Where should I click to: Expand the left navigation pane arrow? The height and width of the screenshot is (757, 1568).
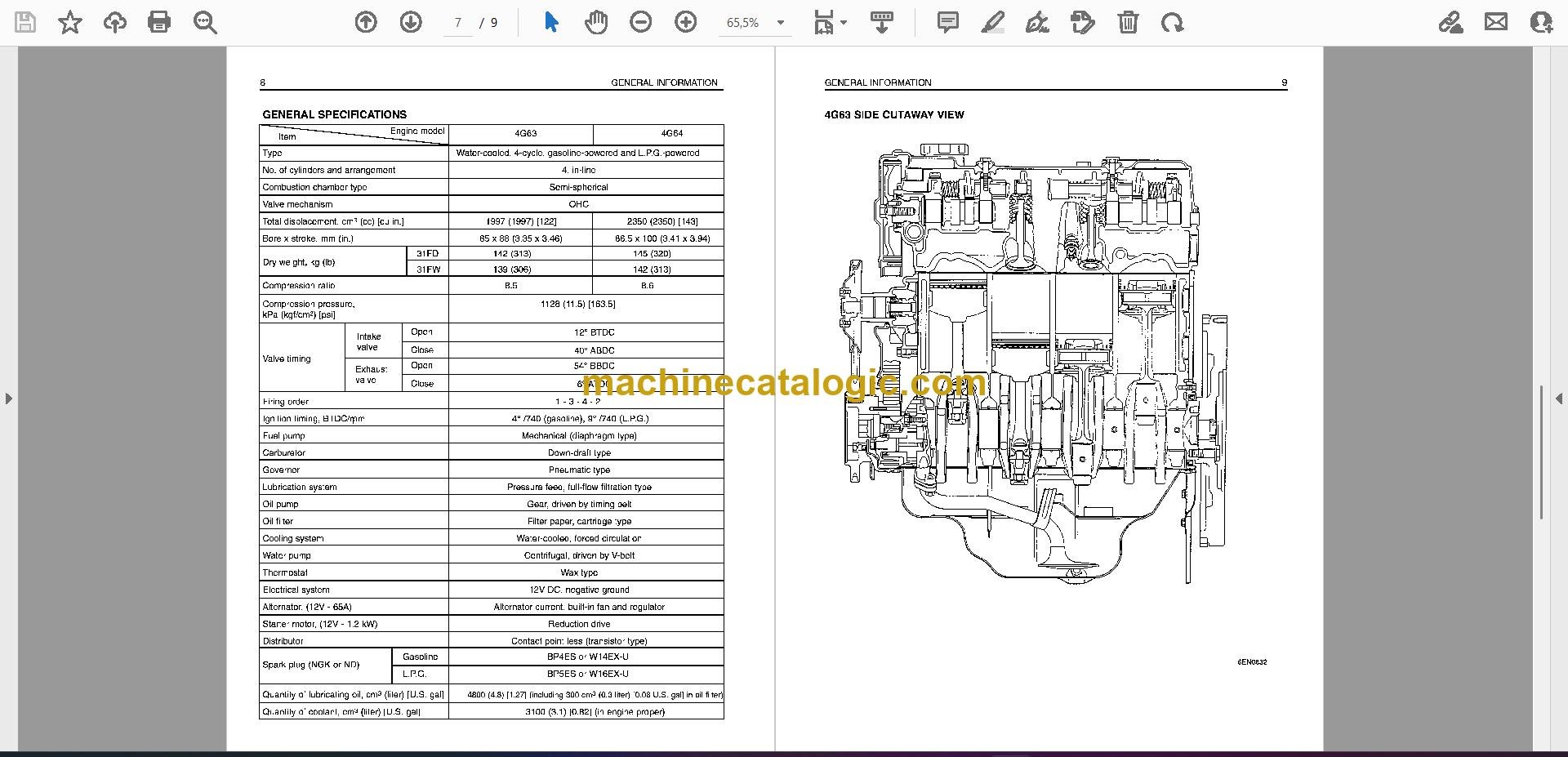pyautogui.click(x=8, y=399)
